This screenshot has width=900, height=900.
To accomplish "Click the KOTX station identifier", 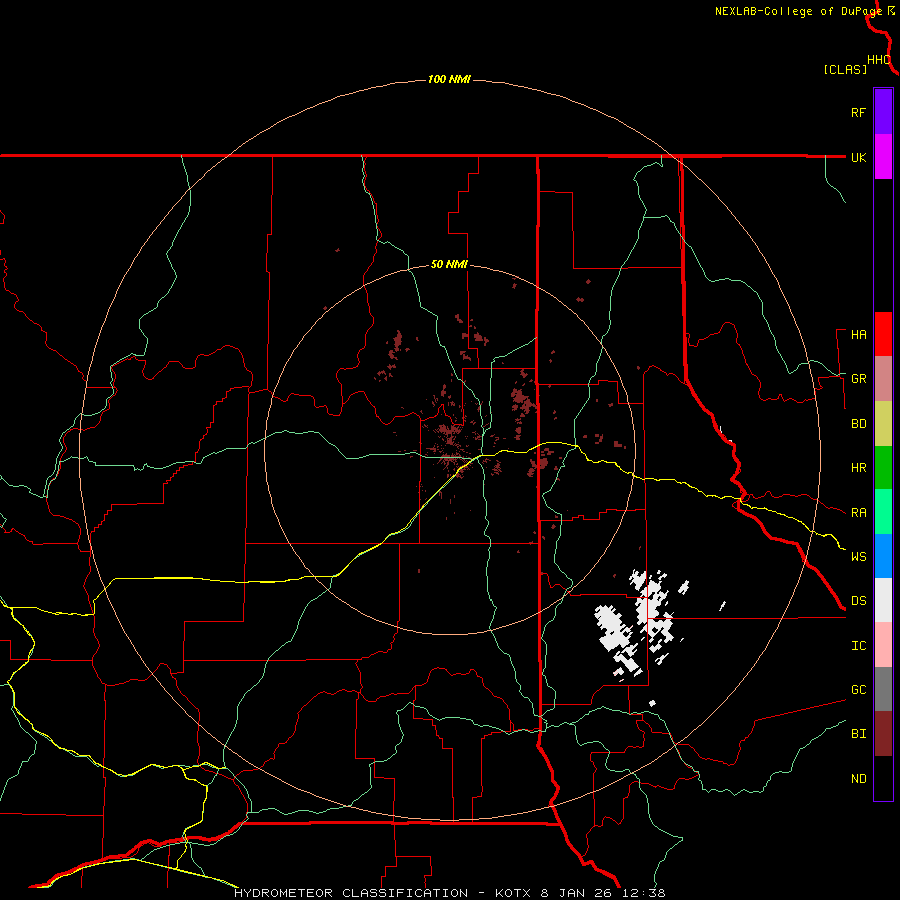I will 514,893.
